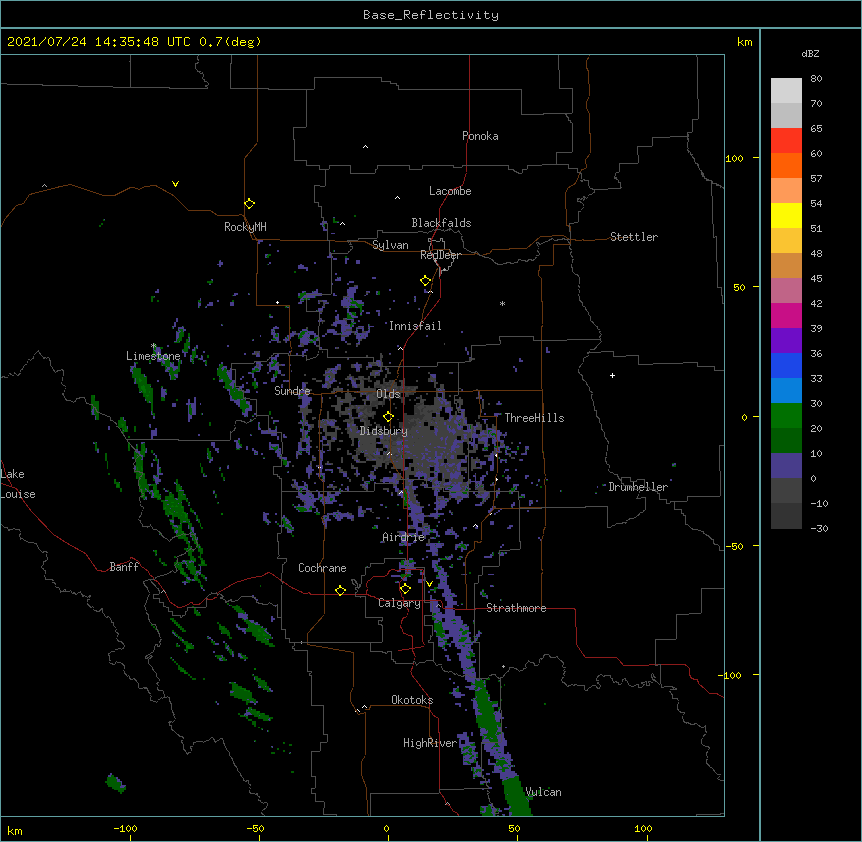Click the Sylvan label on map
The width and height of the screenshot is (862, 842).
click(390, 245)
